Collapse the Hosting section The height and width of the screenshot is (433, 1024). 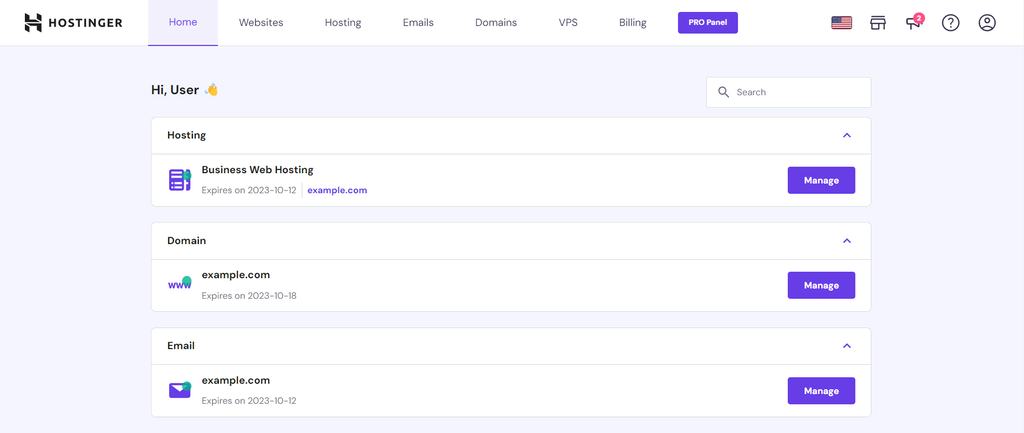tap(846, 135)
